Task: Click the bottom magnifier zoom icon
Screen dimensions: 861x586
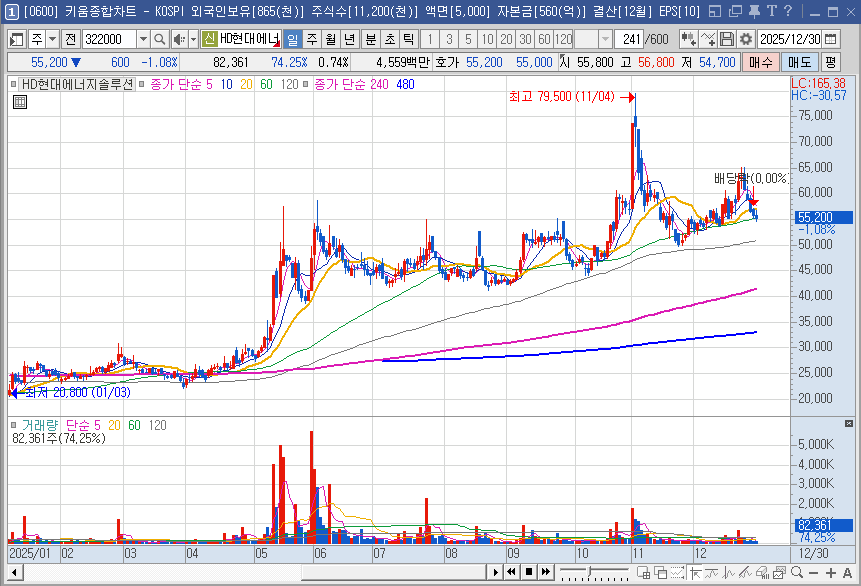Action: point(796,573)
